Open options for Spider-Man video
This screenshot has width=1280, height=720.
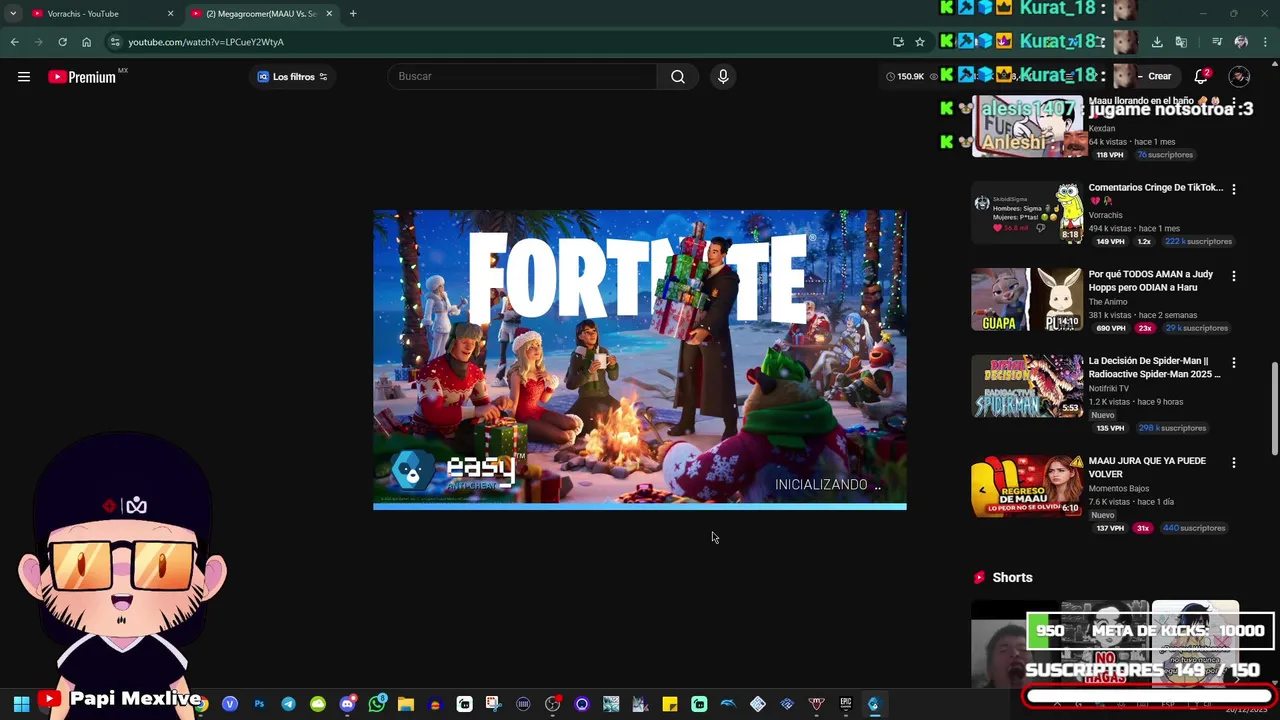[1233, 362]
